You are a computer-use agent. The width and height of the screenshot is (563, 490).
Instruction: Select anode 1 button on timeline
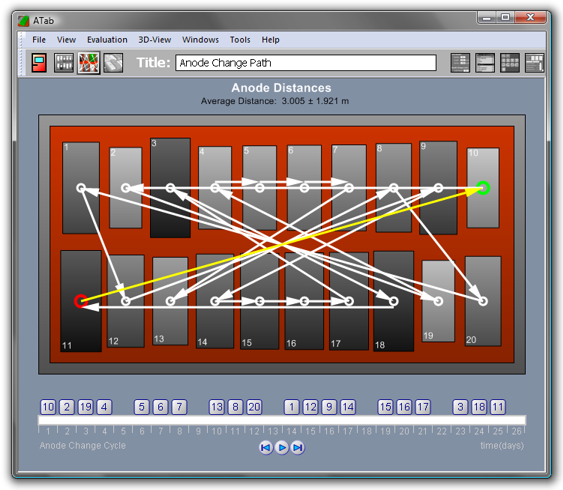(292, 407)
